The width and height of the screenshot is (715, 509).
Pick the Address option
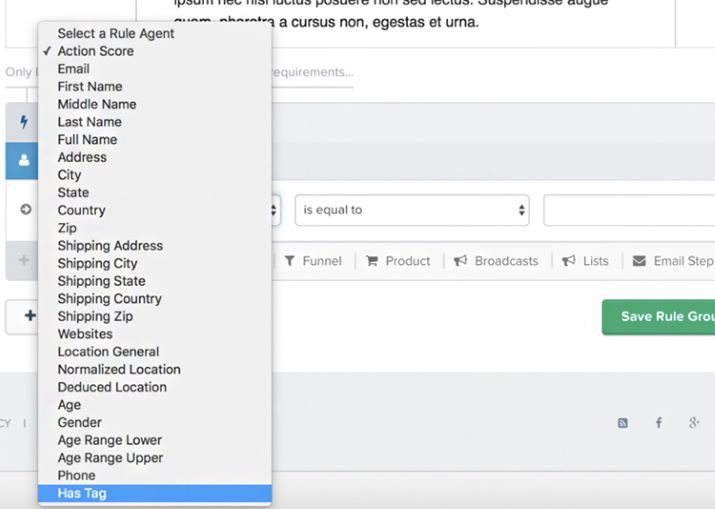[155, 157]
